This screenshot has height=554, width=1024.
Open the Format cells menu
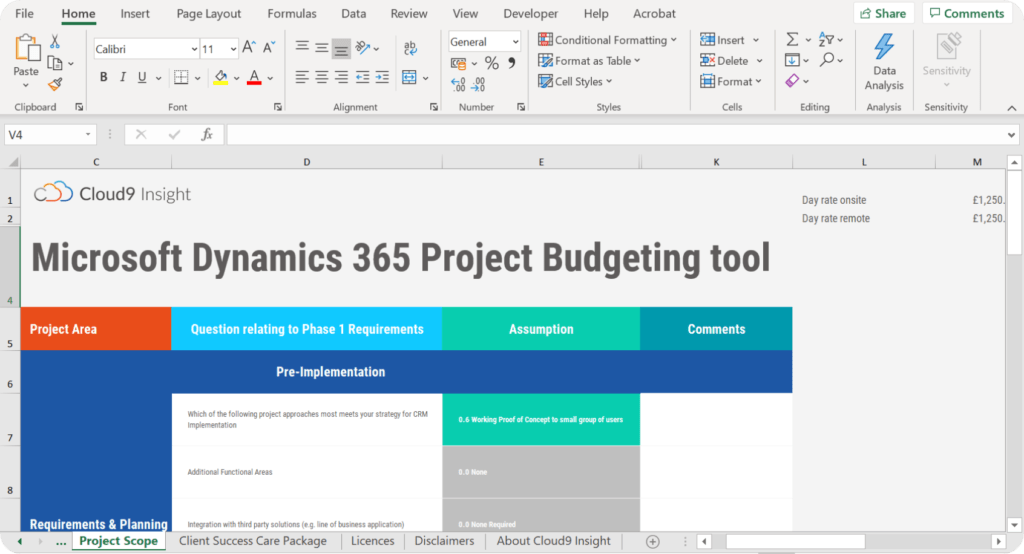(730, 82)
